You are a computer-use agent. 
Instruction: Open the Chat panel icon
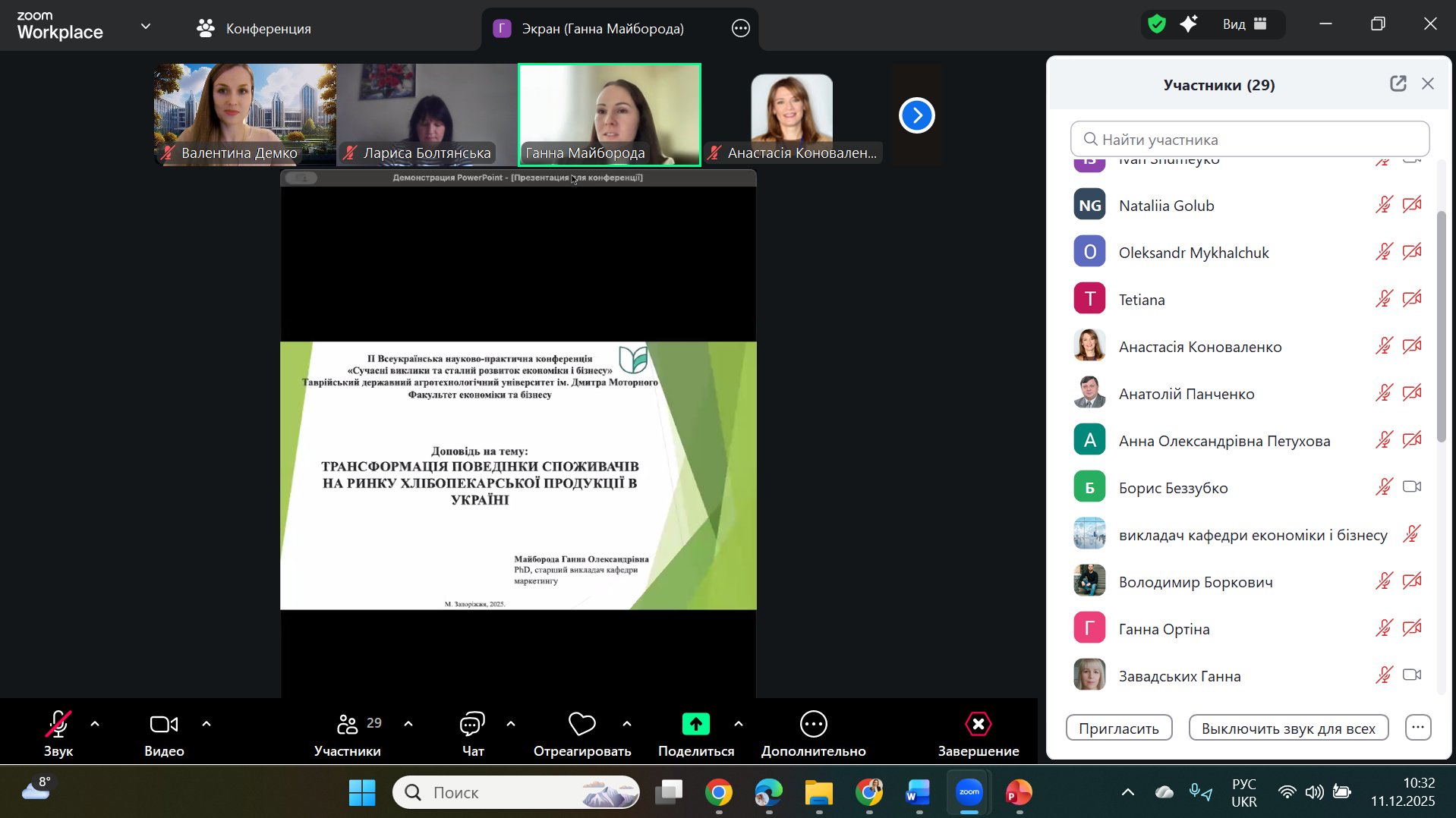click(x=472, y=725)
